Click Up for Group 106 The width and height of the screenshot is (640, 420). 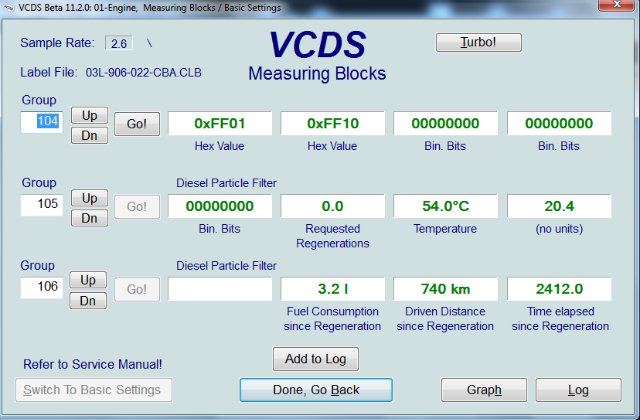click(88, 280)
